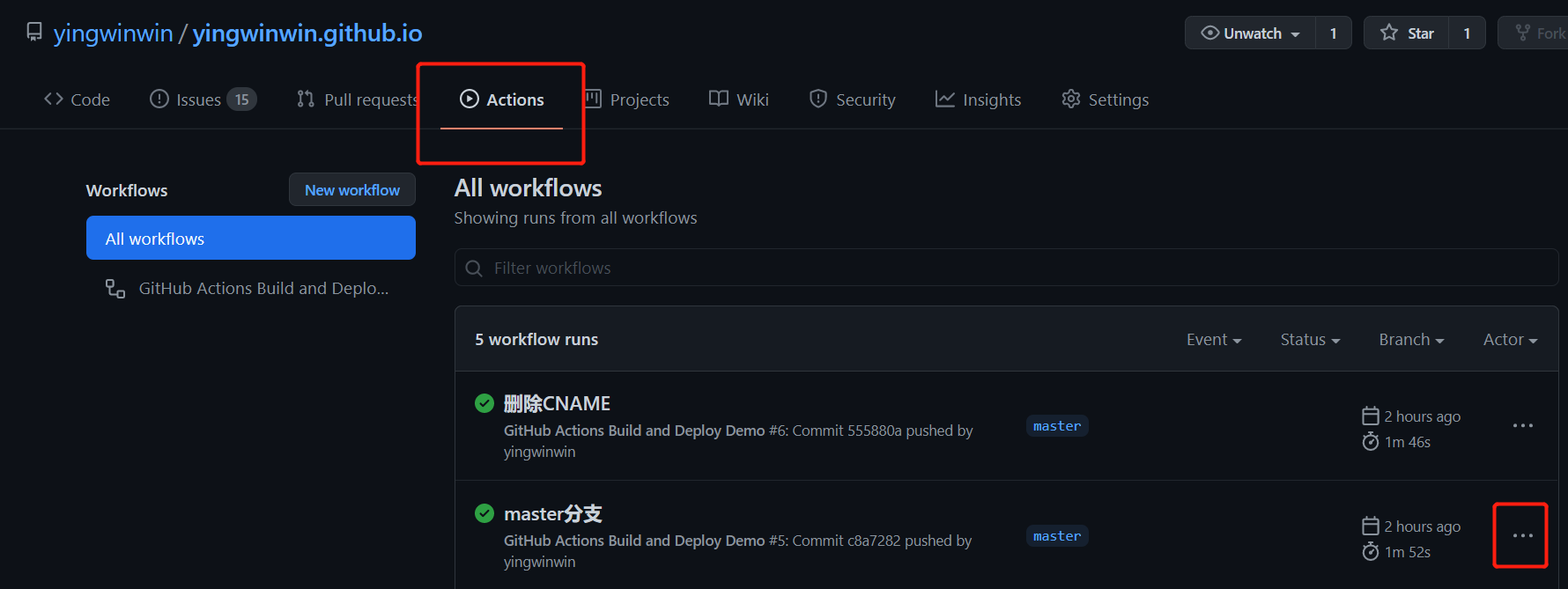1568x589 pixels.
Task: Star the repository
Action: (1407, 33)
